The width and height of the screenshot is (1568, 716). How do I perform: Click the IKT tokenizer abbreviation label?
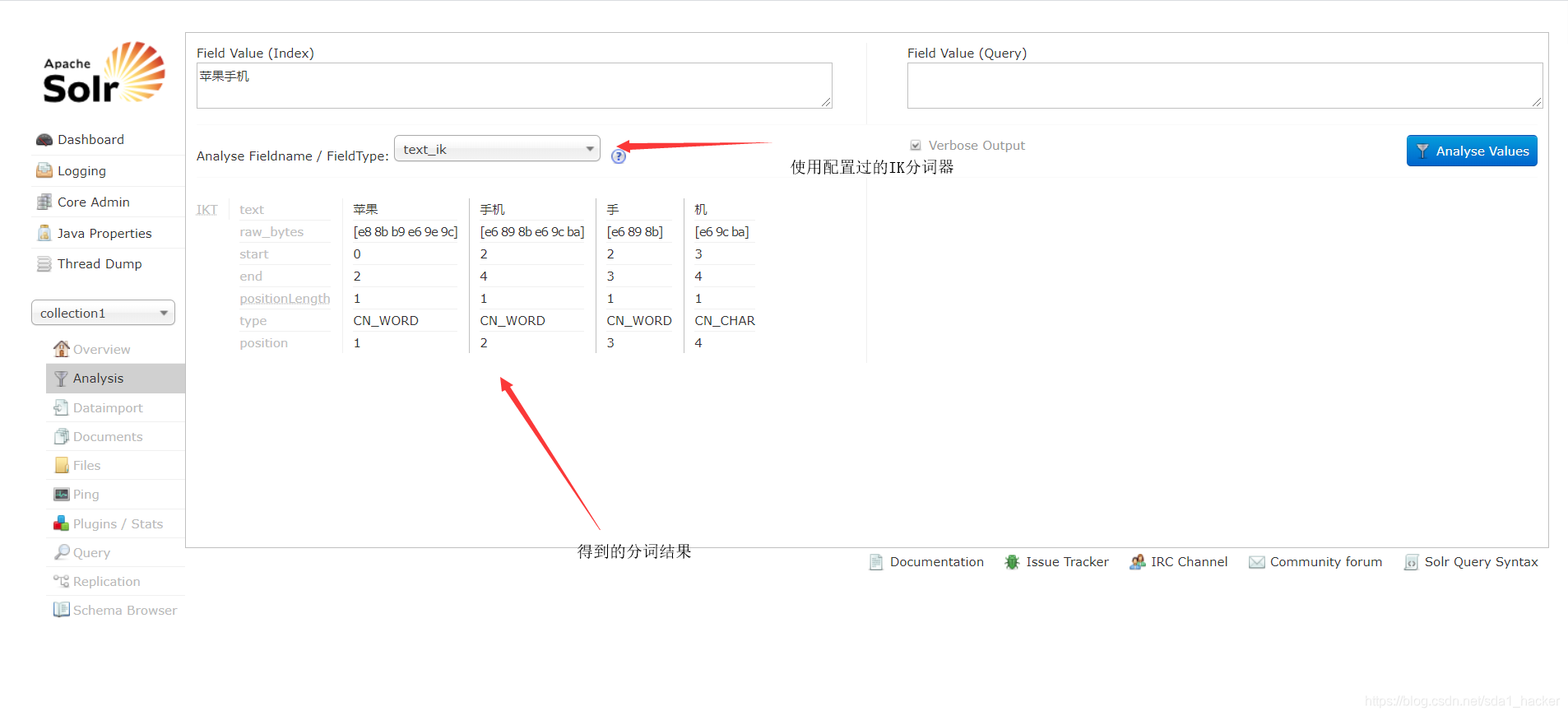click(206, 210)
